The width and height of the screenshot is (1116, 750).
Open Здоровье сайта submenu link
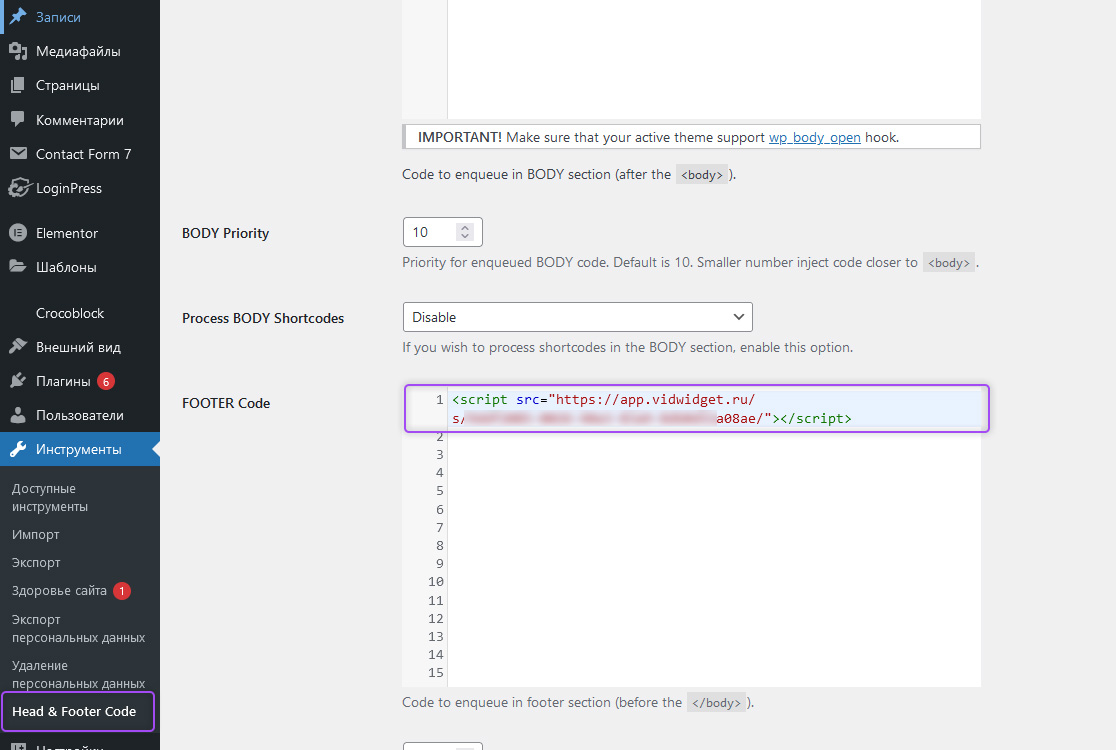click(59, 591)
